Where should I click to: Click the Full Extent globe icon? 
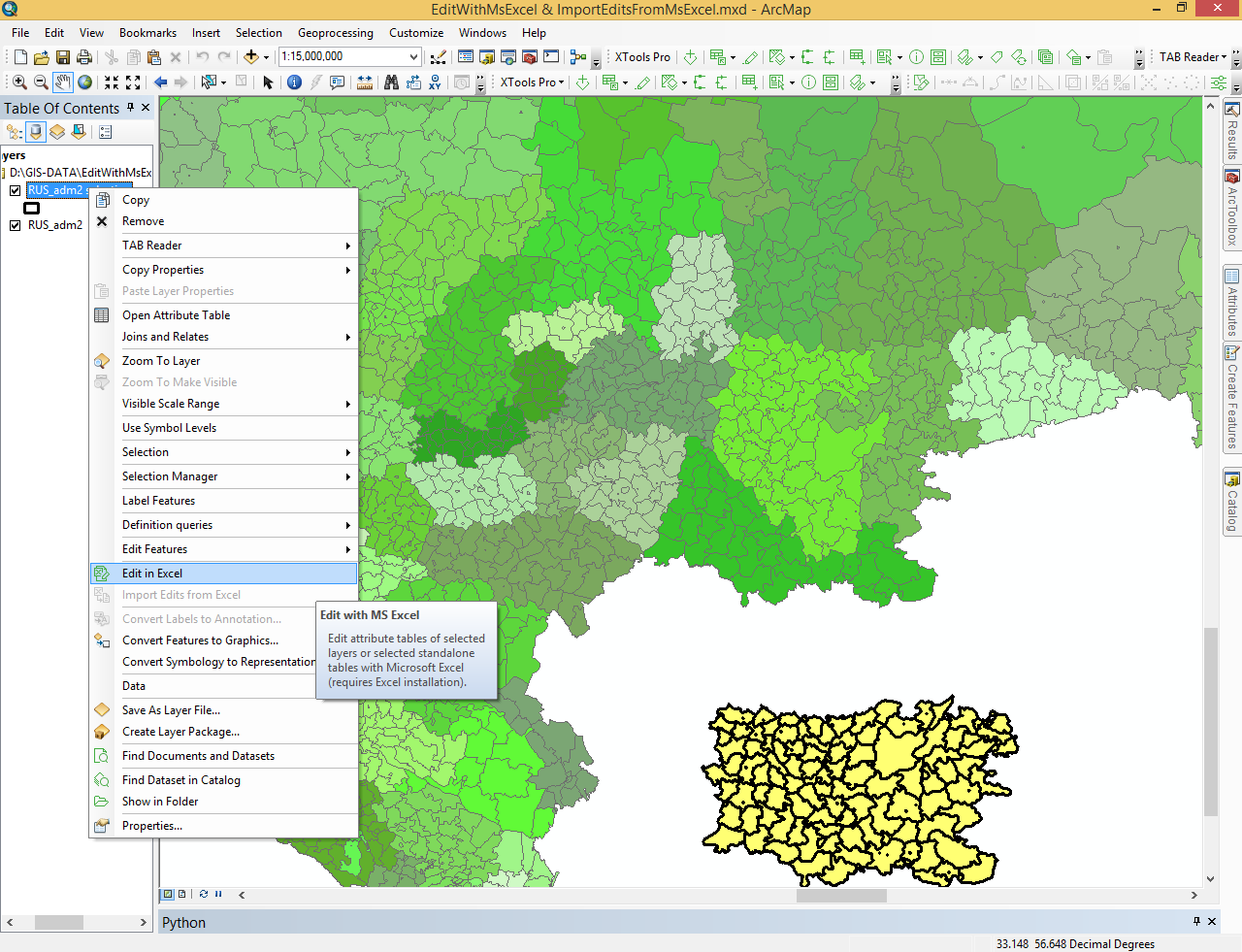[85, 82]
